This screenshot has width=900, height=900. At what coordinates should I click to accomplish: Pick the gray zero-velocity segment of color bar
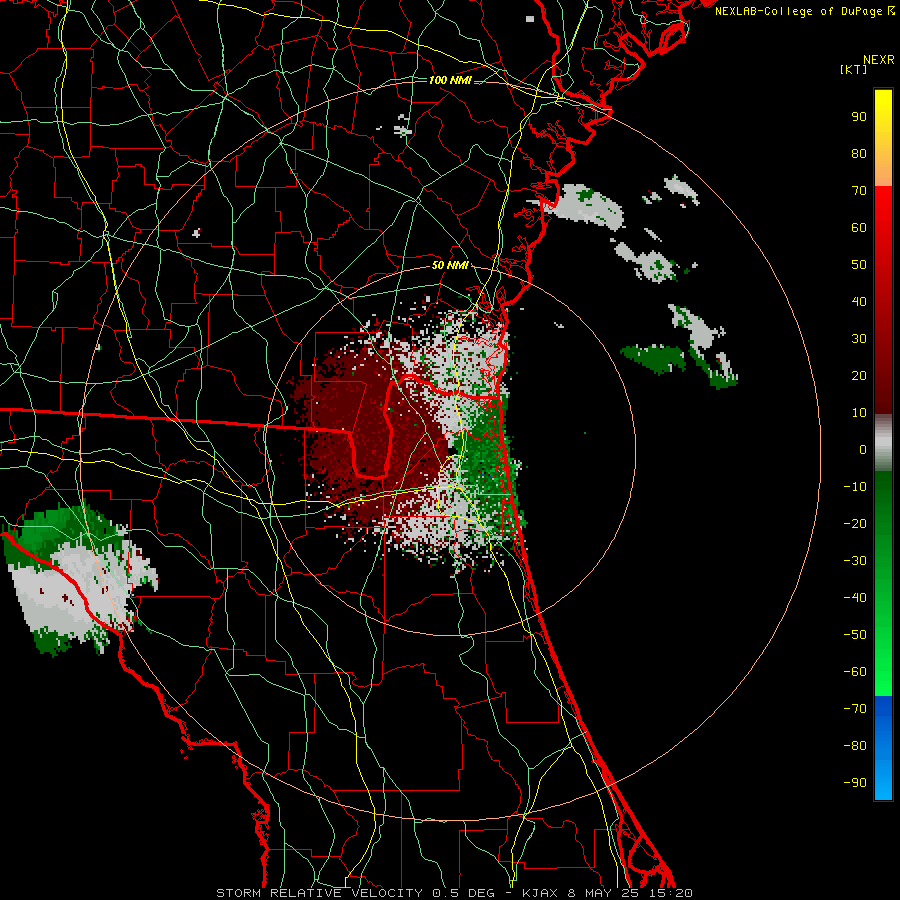pyautogui.click(x=883, y=443)
